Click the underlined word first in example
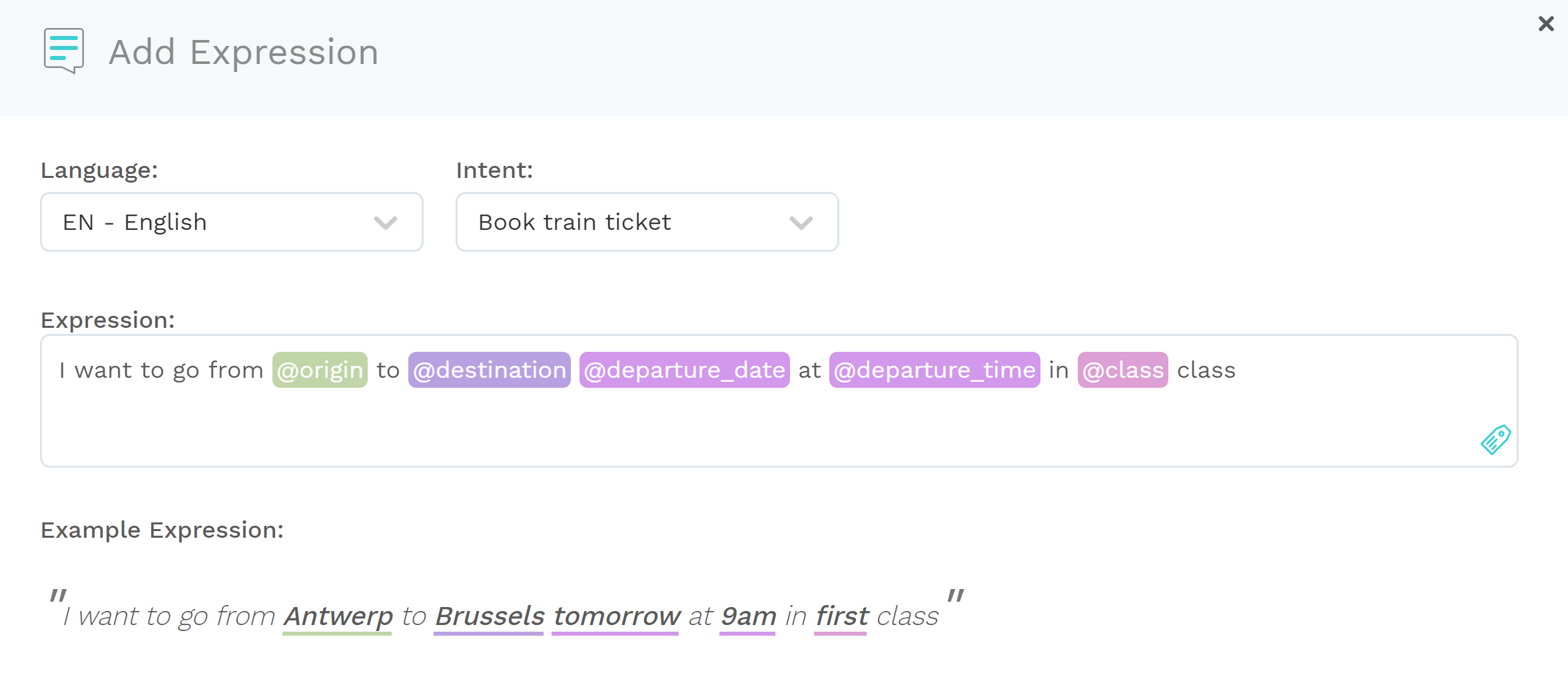Image resolution: width=1568 pixels, height=693 pixels. coord(841,617)
